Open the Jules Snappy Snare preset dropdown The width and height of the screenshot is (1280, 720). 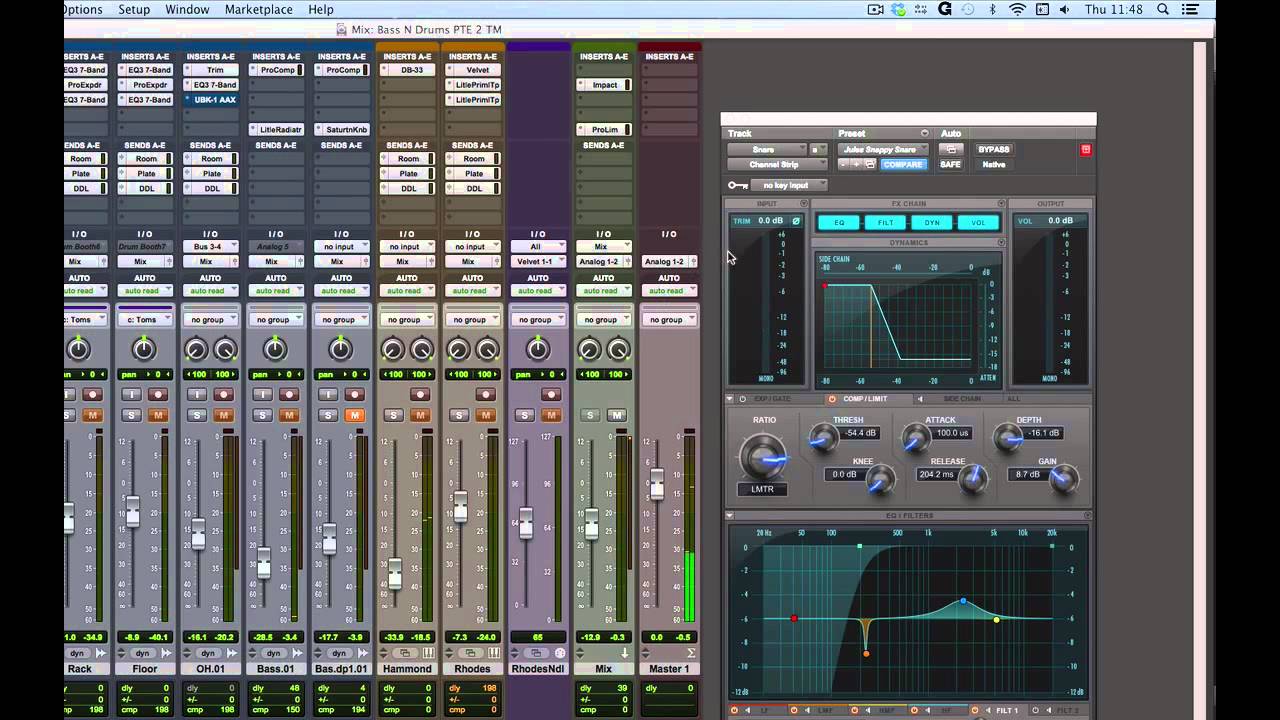pyautogui.click(x=885, y=150)
